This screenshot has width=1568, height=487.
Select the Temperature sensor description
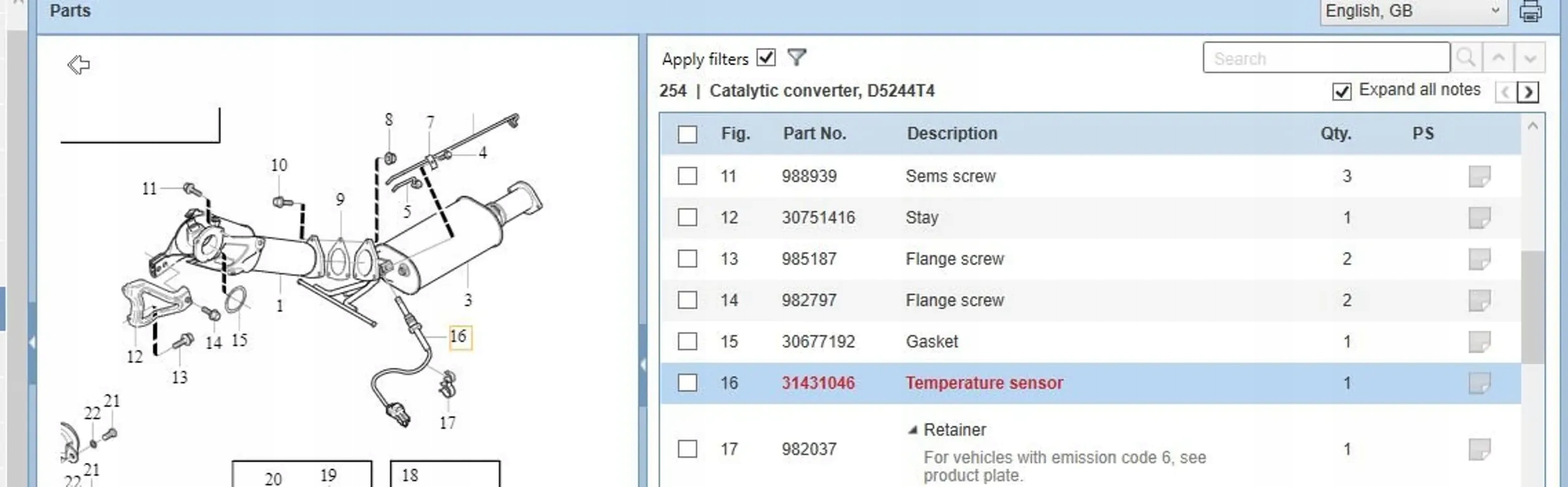tap(984, 383)
